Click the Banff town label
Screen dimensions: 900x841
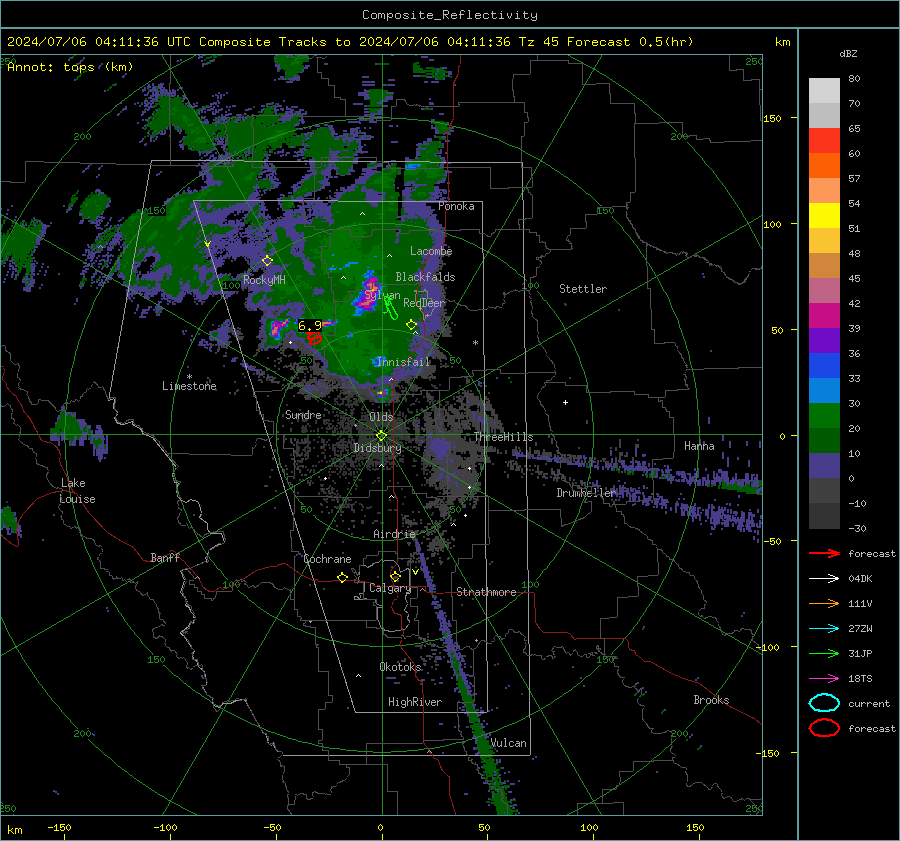coord(165,557)
